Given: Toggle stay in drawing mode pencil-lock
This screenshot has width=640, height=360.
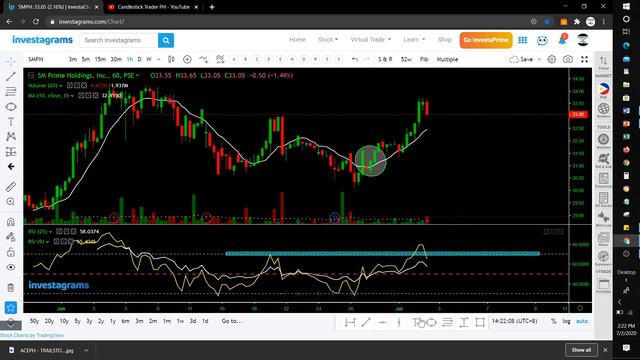Looking at the screenshot, I should click(11, 237).
